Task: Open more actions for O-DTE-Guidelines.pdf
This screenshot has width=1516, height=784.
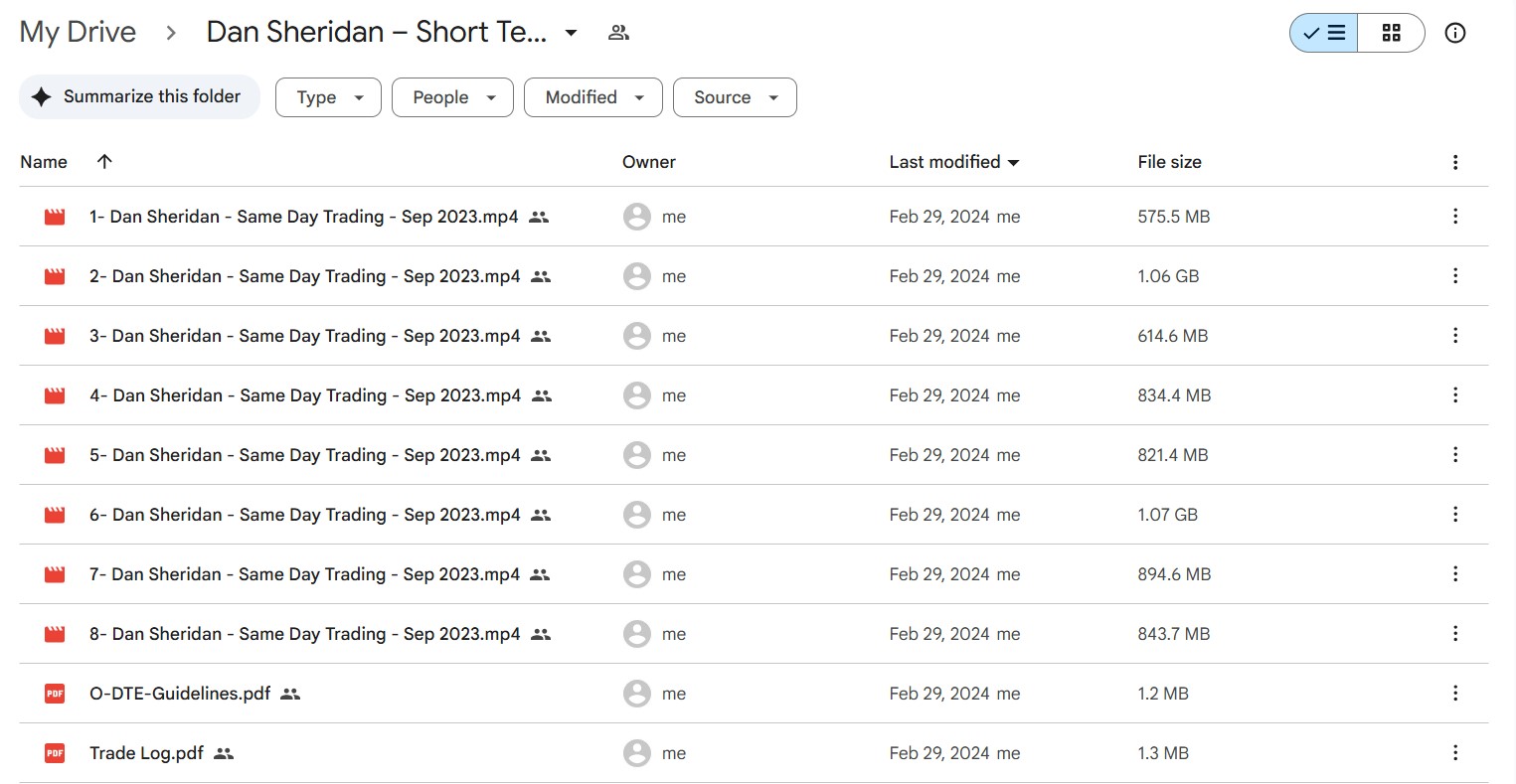Action: coord(1454,694)
